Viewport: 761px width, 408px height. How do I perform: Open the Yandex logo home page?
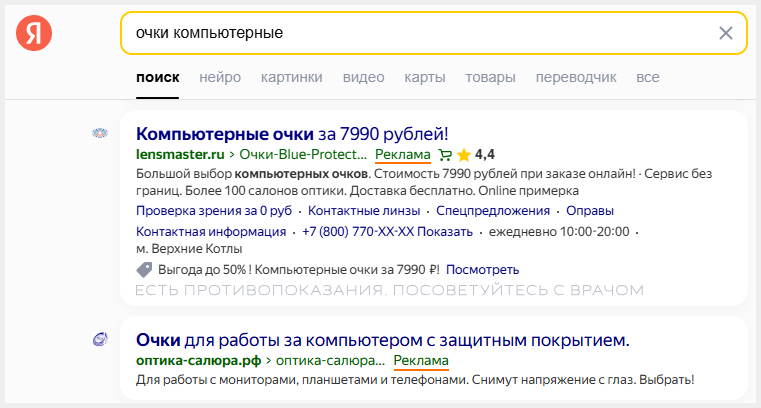click(x=34, y=33)
